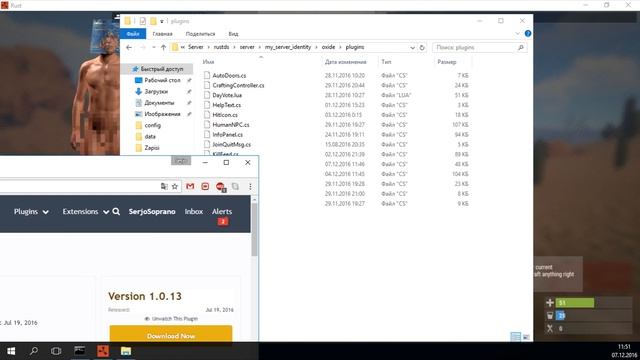
Task: Select the JoinQuitMsg.cs file
Action: point(231,144)
